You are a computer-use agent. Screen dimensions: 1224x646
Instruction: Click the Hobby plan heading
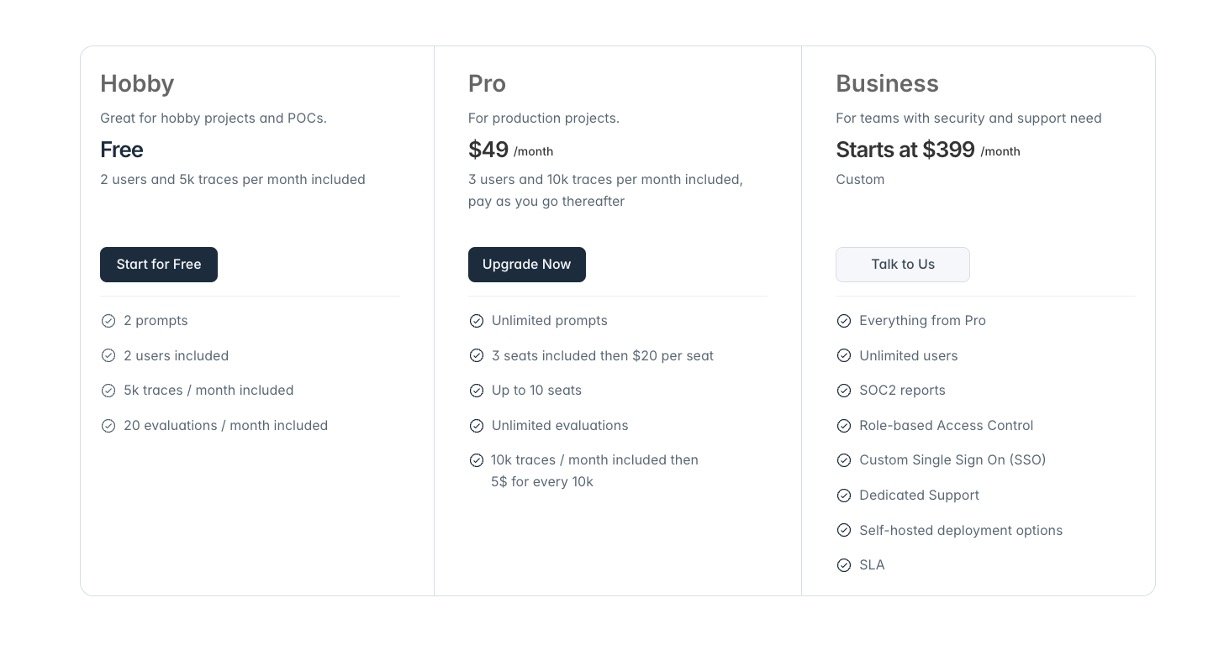coord(137,84)
